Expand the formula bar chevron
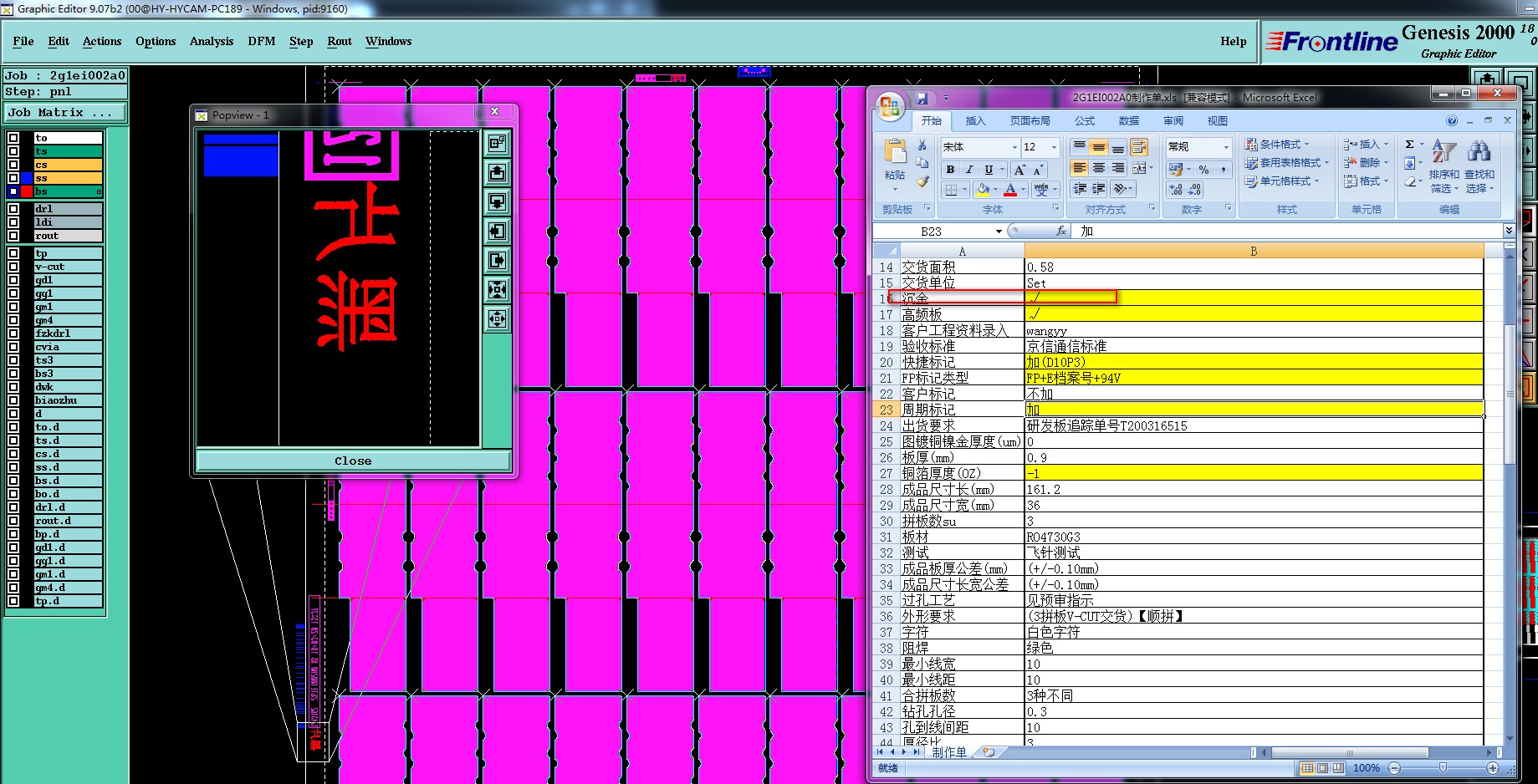This screenshot has height=784, width=1538. (1509, 231)
